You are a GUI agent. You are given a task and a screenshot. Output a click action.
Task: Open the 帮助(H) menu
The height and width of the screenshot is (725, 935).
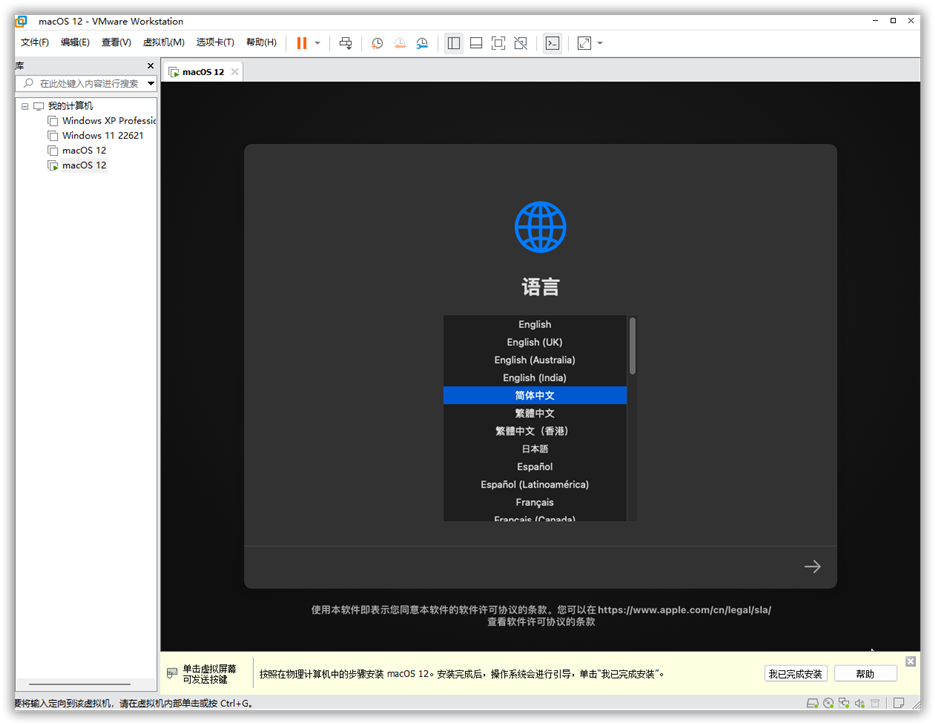(261, 42)
